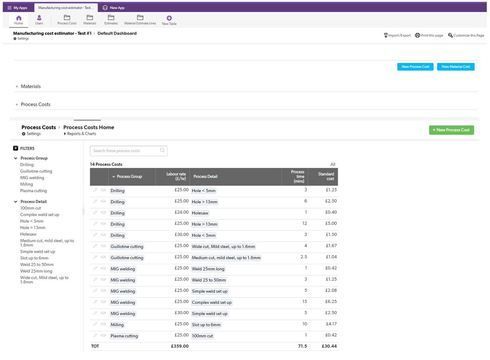Edit the Weld 25mm long row
Viewport: 490px width, 360px height.
95,268
